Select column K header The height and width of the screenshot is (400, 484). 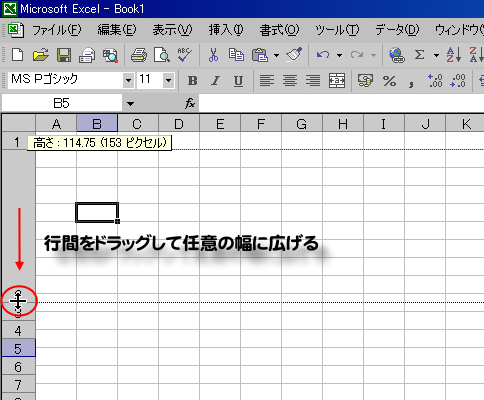pyautogui.click(x=466, y=124)
